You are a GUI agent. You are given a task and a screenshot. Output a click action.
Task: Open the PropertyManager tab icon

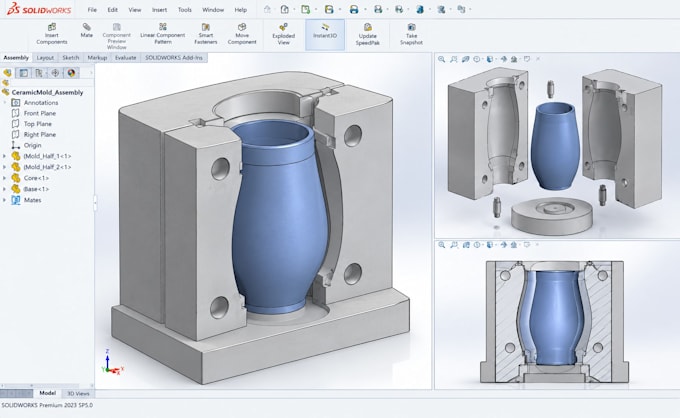coord(23,73)
